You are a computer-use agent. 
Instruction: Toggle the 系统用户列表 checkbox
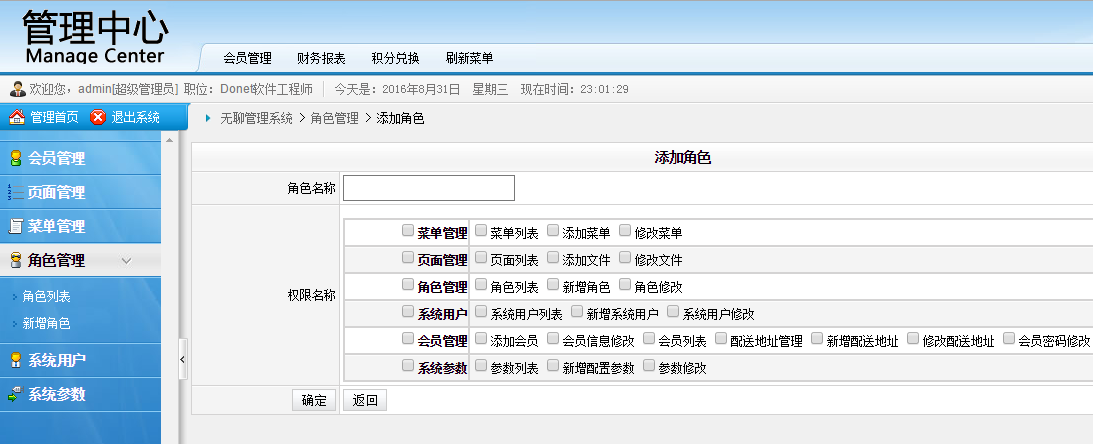[x=480, y=311]
